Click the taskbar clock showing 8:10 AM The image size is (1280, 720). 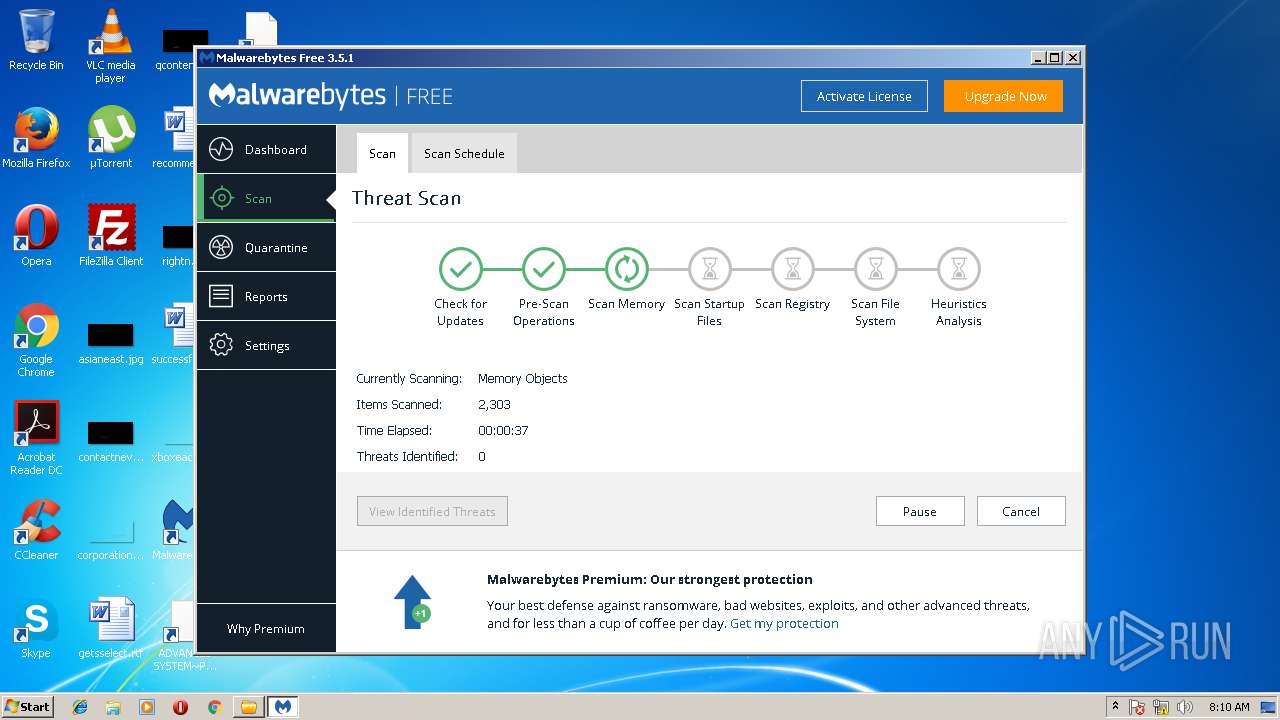(1229, 707)
